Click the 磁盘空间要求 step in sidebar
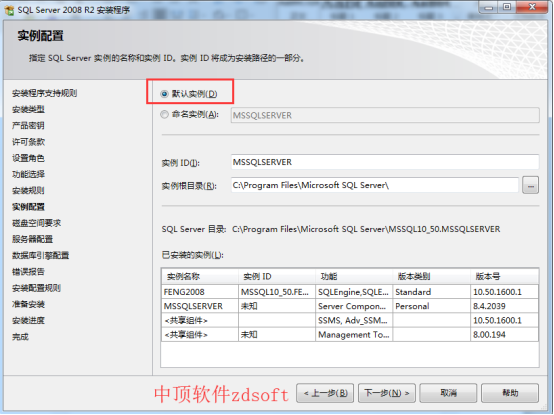 click(36, 223)
